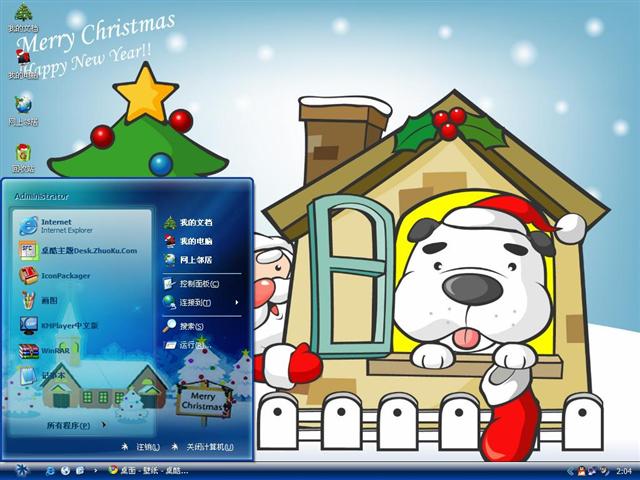Screen dimensions: 640x480
Task: Open 我的电脑 desktop icon
Action: [x=23, y=64]
